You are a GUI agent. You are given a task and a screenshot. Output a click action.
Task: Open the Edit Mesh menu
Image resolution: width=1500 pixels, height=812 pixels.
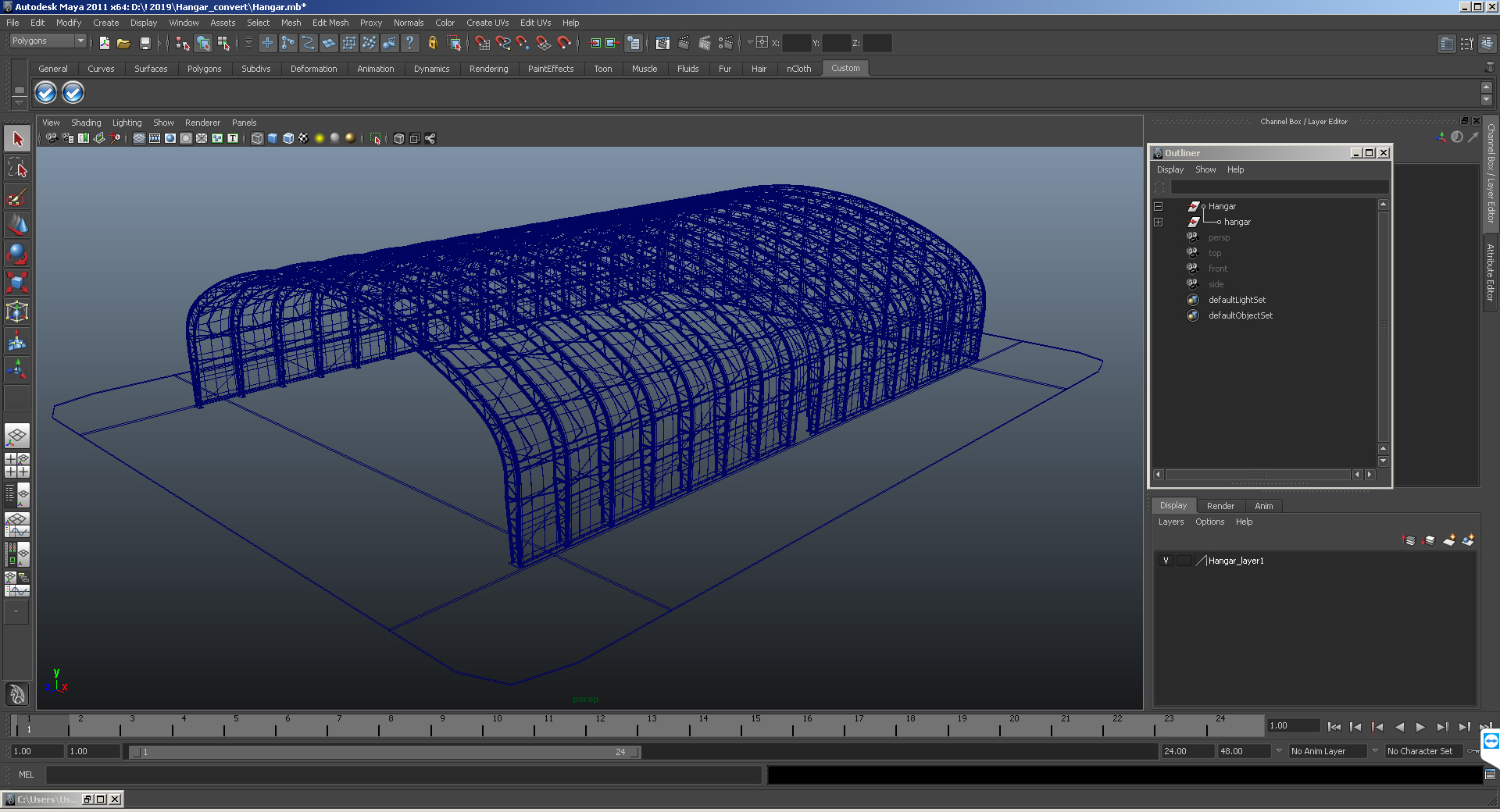point(330,23)
